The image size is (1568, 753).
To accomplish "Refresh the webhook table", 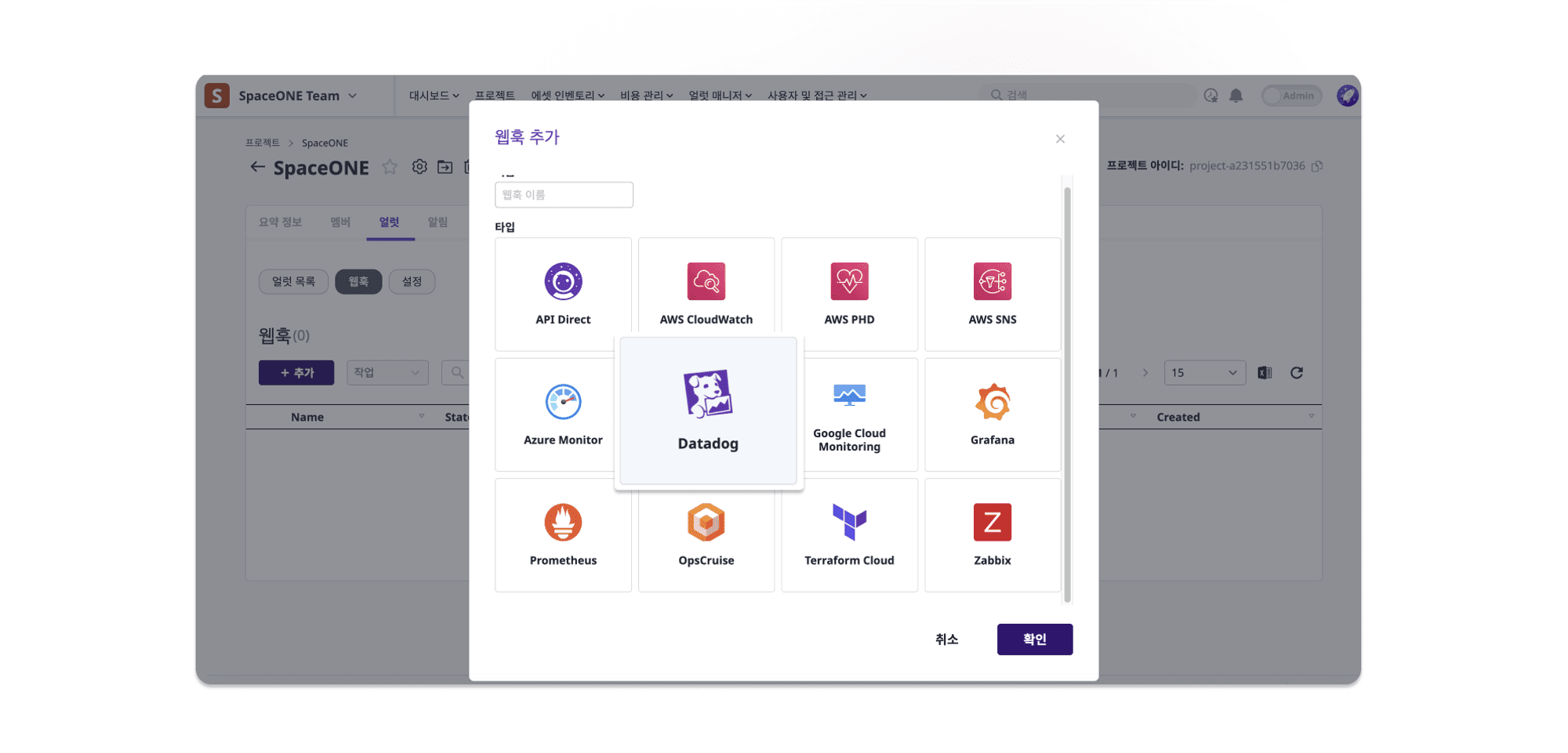I will (1297, 373).
